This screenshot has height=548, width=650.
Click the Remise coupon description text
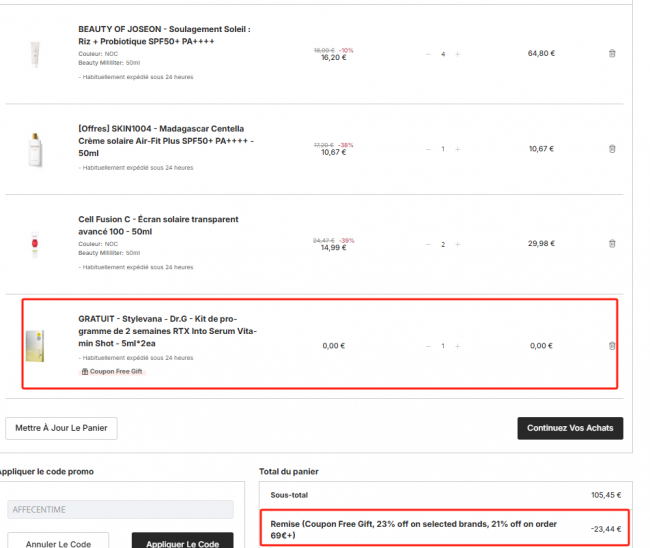pyautogui.click(x=413, y=530)
